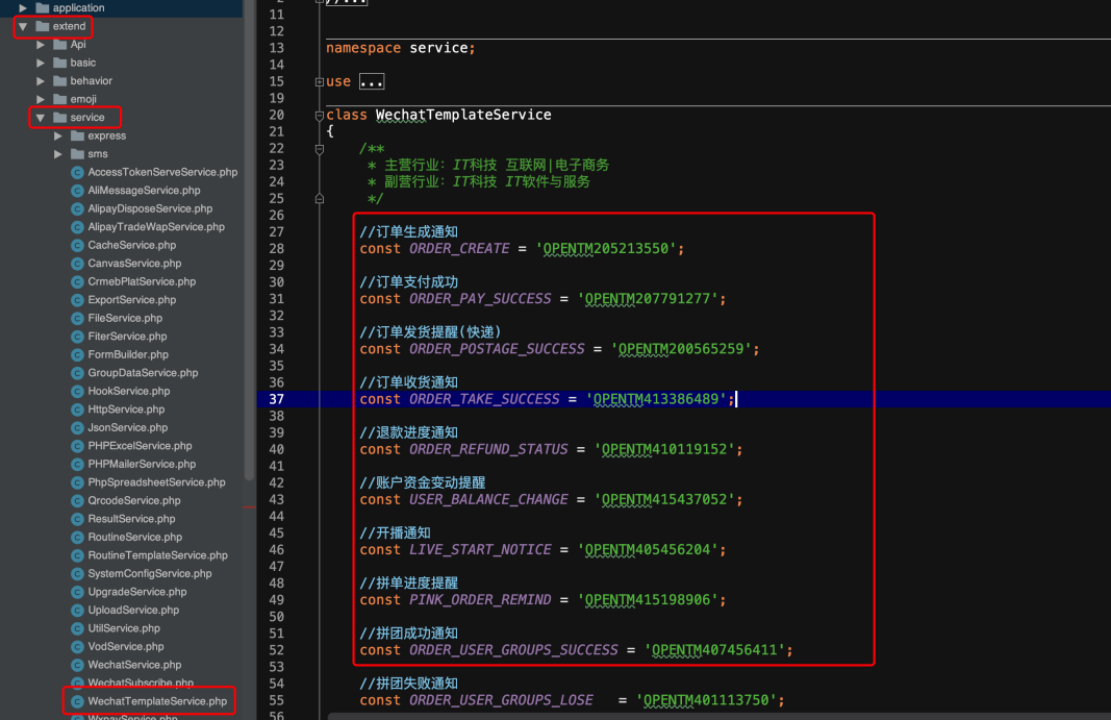Open UpgradeService.php in the tree
Image resolution: width=1111 pixels, height=720 pixels.
coord(137,592)
